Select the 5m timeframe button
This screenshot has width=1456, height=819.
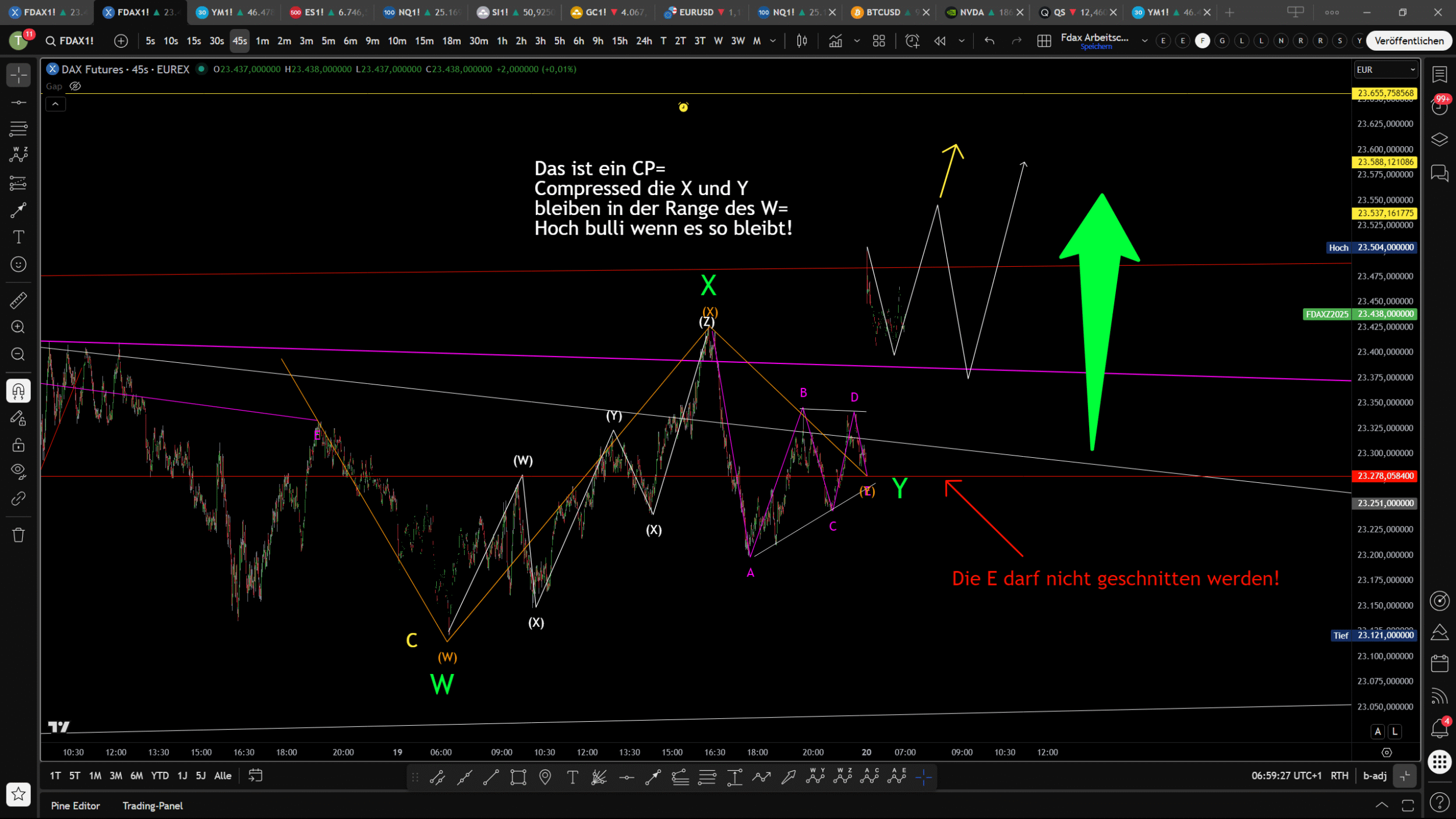coord(328,41)
